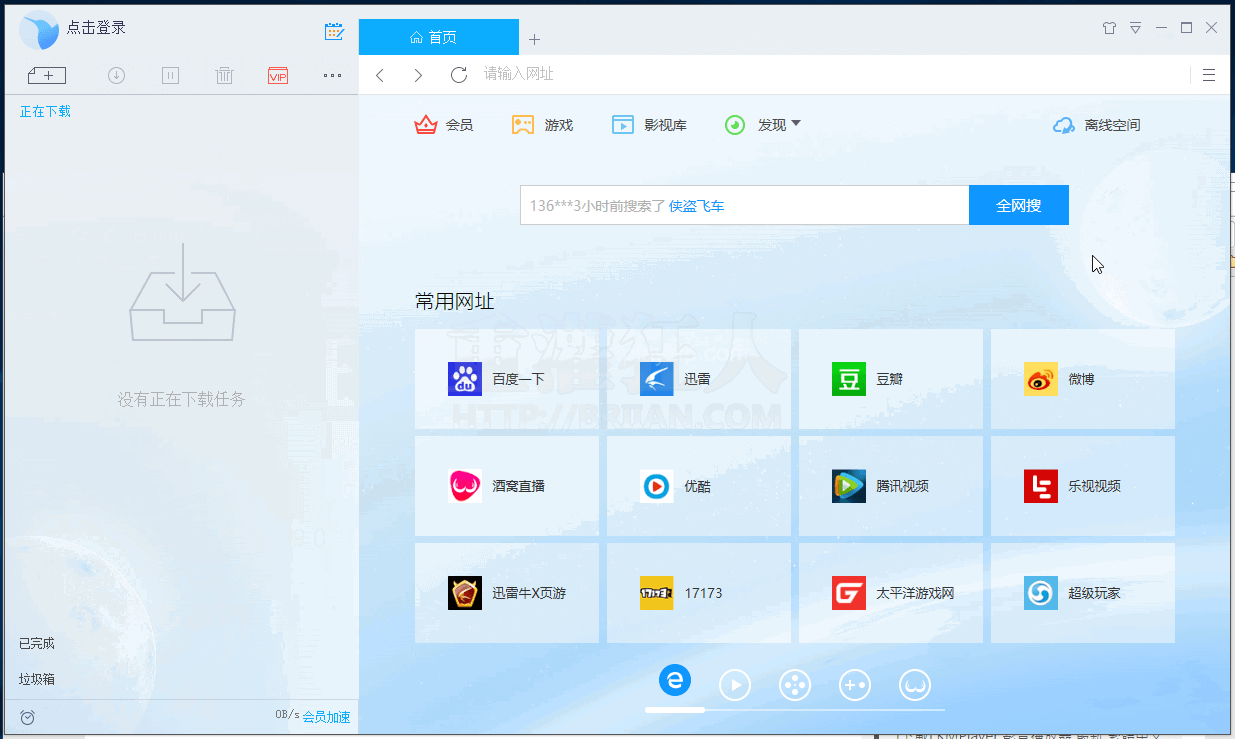Click 点击登录 to sign in
Image resolution: width=1235 pixels, height=739 pixels.
tap(96, 28)
